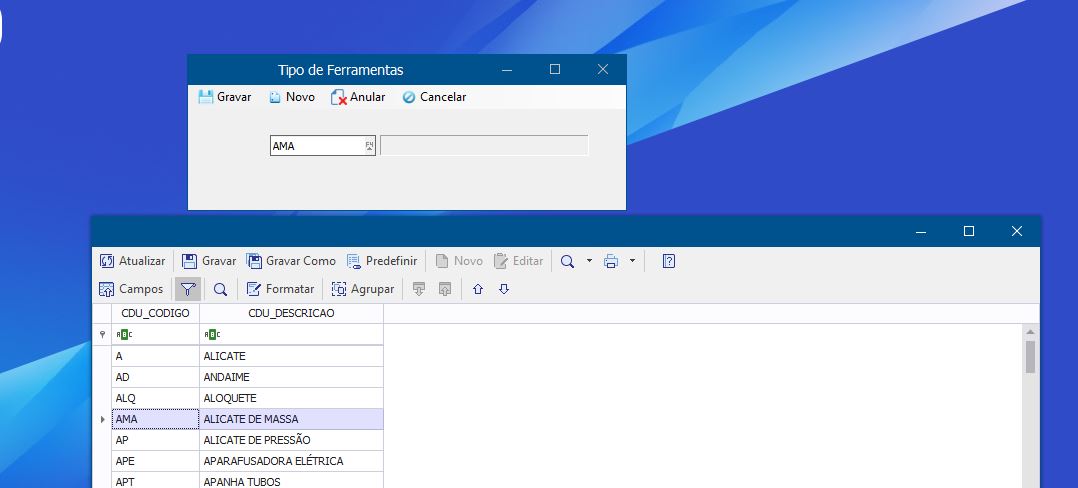The width and height of the screenshot is (1078, 488).
Task: Refresh the list with Atualizar
Action: click(x=133, y=261)
